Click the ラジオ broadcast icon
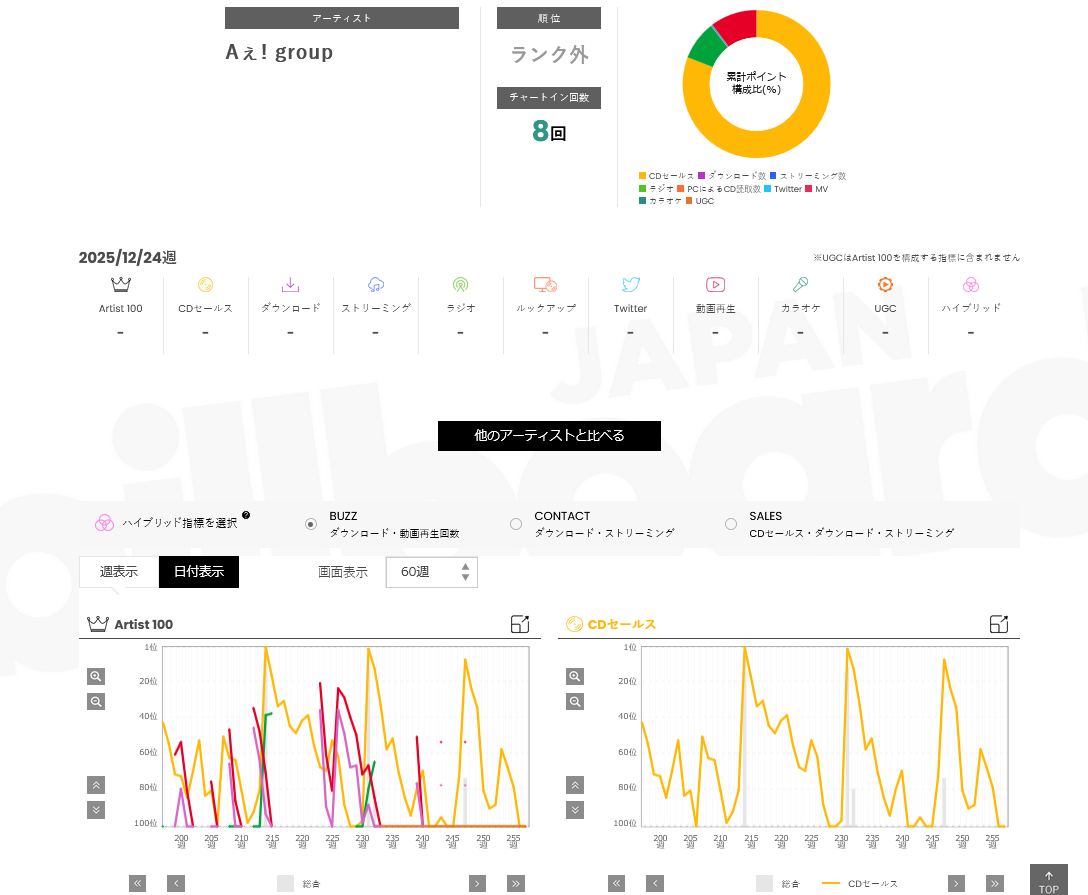1088x895 pixels. click(x=460, y=284)
